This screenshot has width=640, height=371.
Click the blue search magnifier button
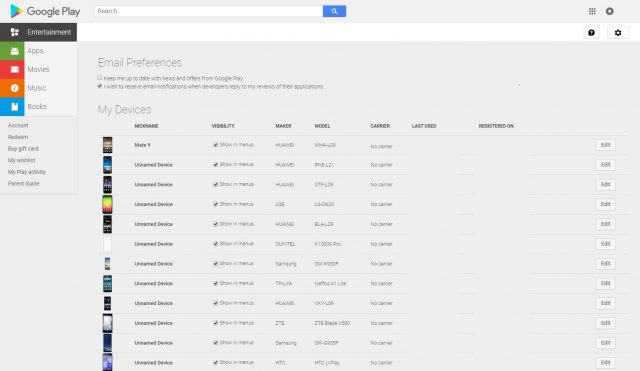click(x=334, y=11)
